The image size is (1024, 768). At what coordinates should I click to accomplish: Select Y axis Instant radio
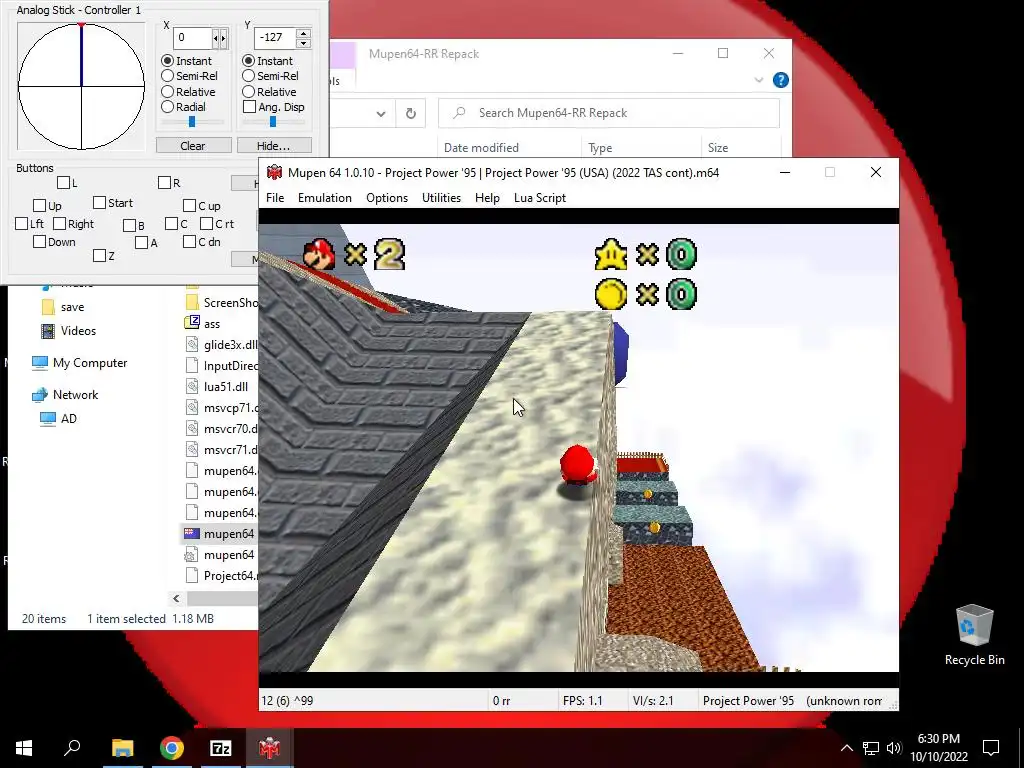[x=248, y=61]
